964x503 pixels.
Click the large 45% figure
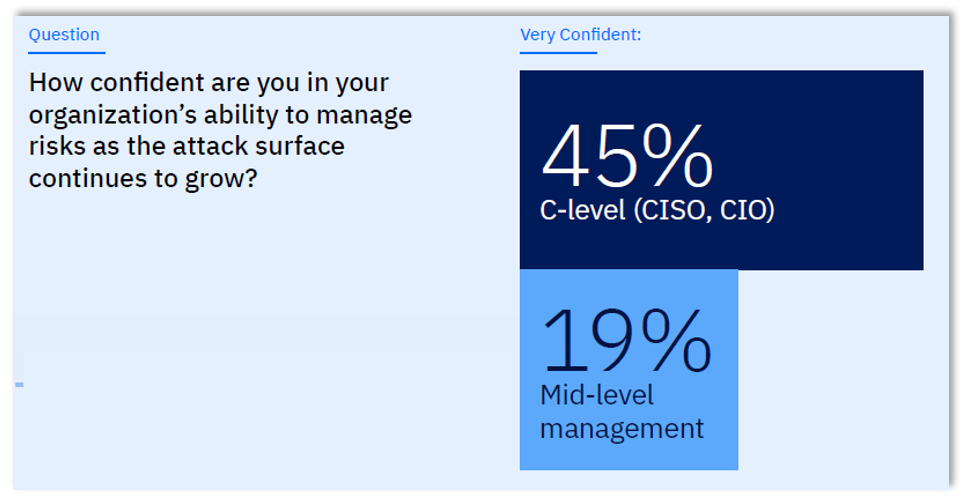tap(627, 157)
